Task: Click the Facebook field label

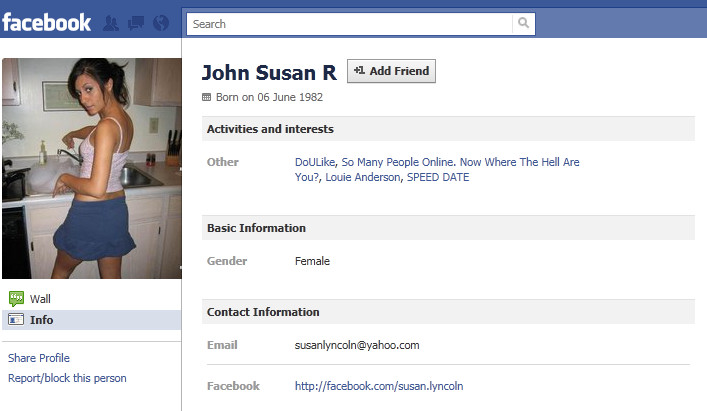Action: (x=233, y=386)
